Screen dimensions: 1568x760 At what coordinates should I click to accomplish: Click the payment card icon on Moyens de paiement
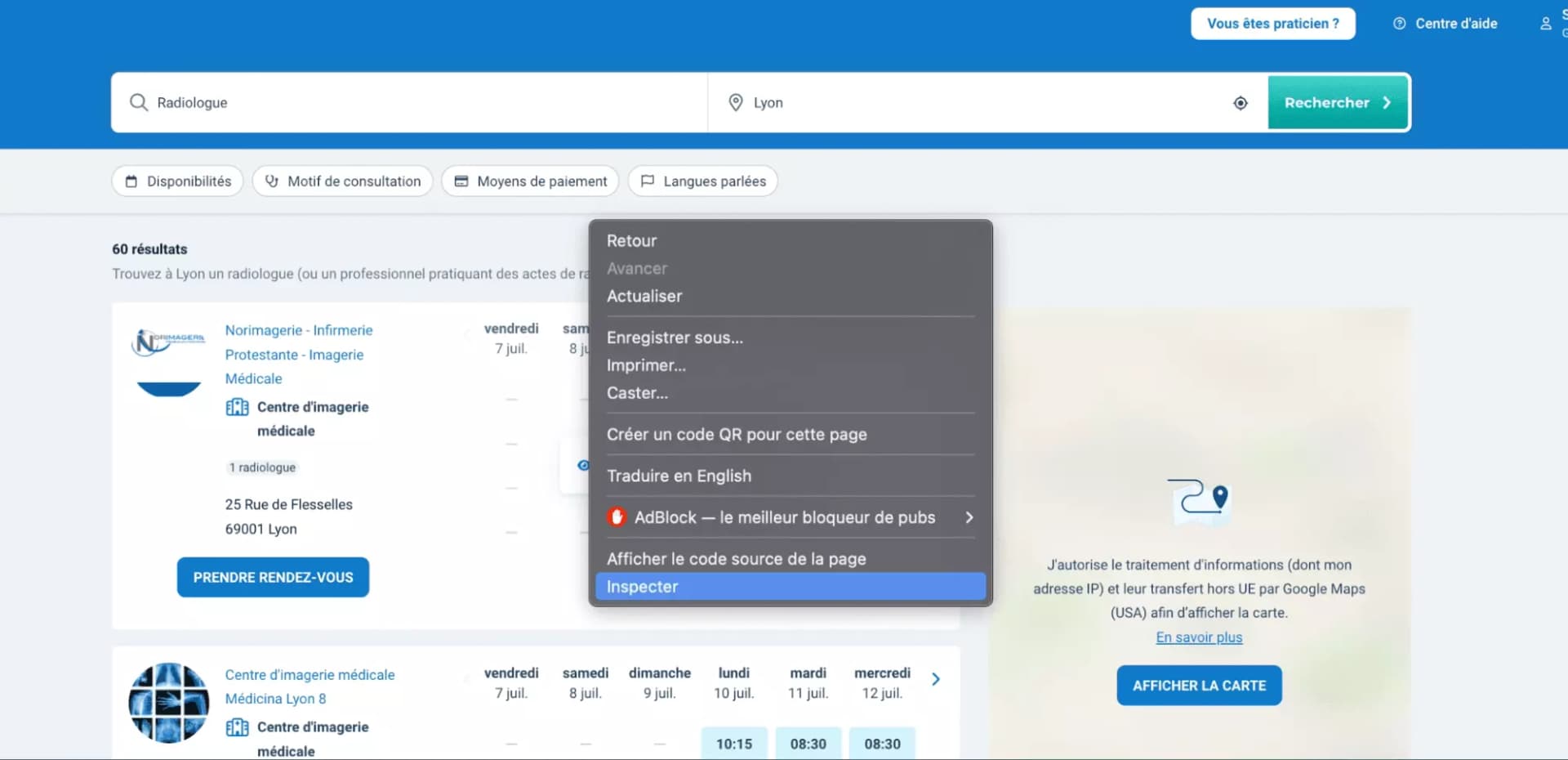[461, 181]
